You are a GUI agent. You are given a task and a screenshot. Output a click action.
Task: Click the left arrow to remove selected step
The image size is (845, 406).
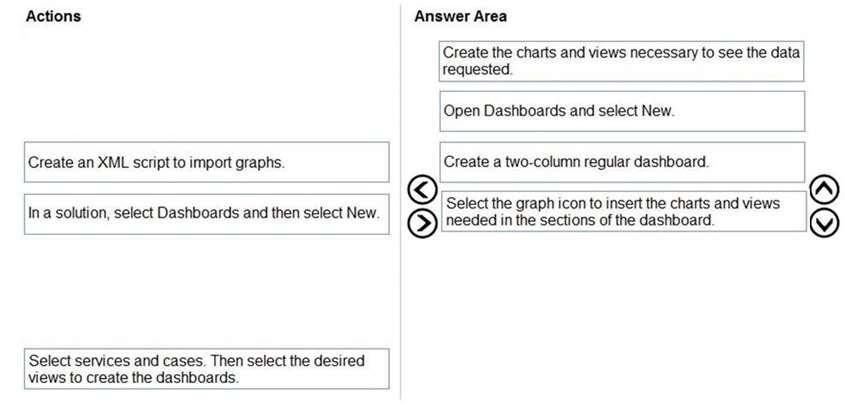click(x=422, y=190)
